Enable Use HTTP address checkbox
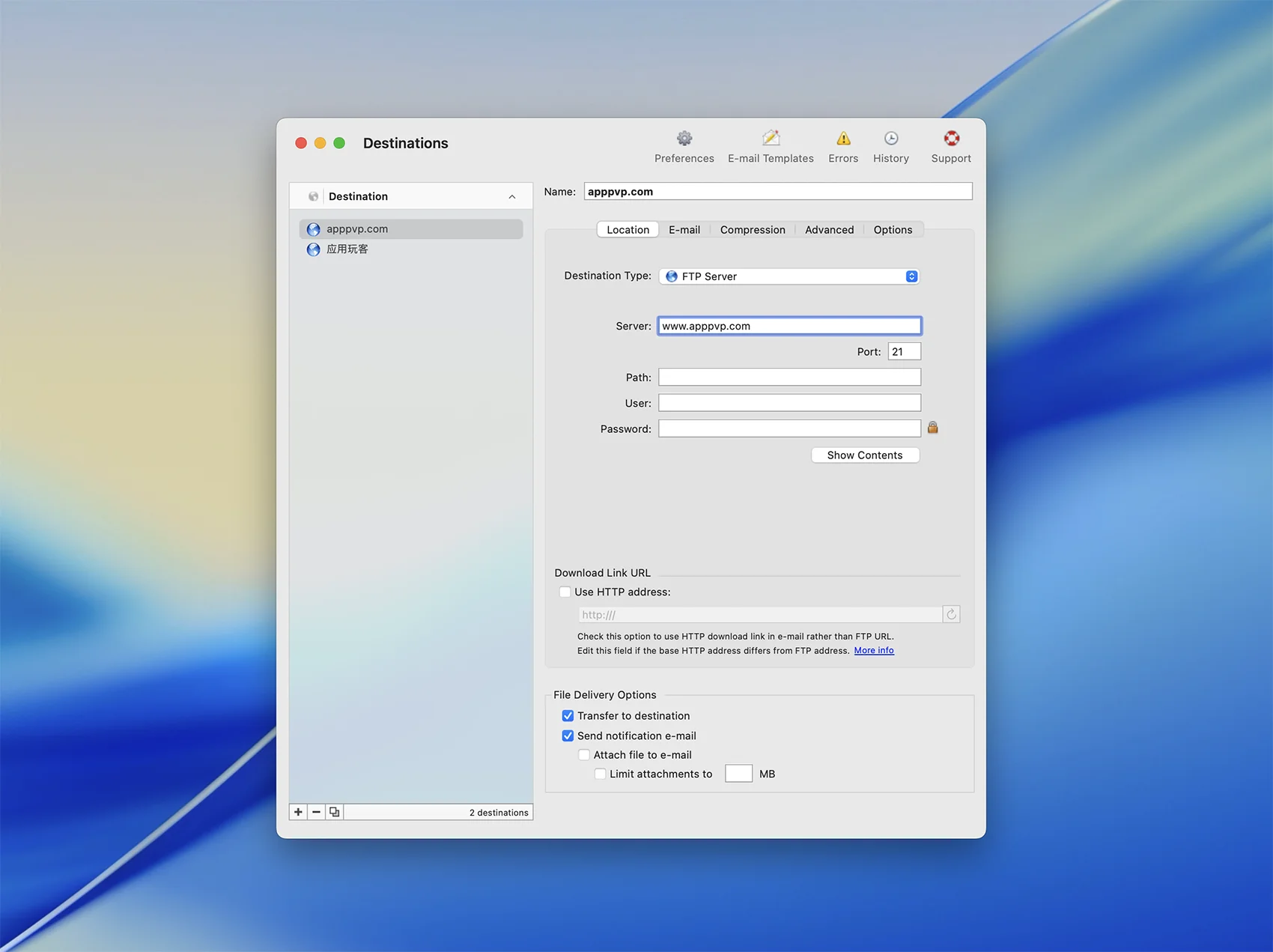Image resolution: width=1273 pixels, height=952 pixels. point(565,592)
